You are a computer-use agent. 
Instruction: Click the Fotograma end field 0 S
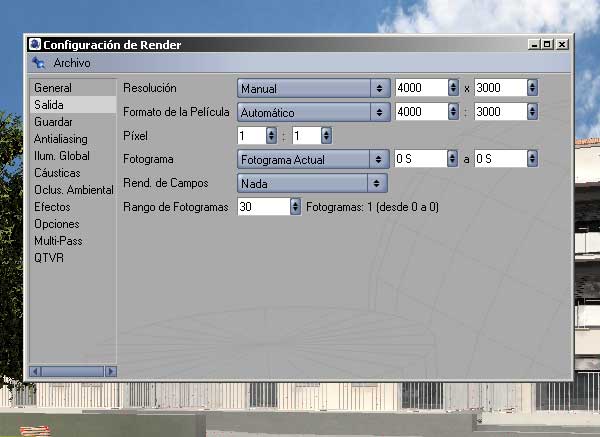pyautogui.click(x=501, y=158)
